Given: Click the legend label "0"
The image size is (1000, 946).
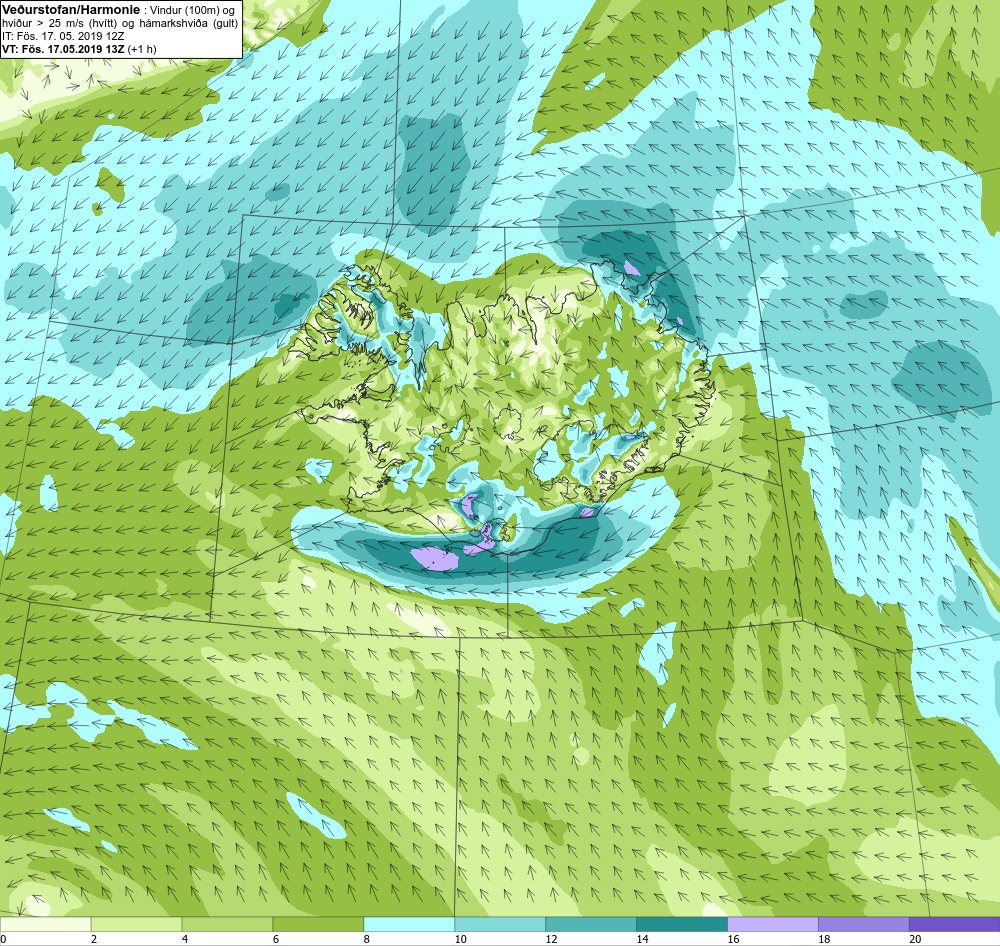Looking at the screenshot, I should click(3, 939).
